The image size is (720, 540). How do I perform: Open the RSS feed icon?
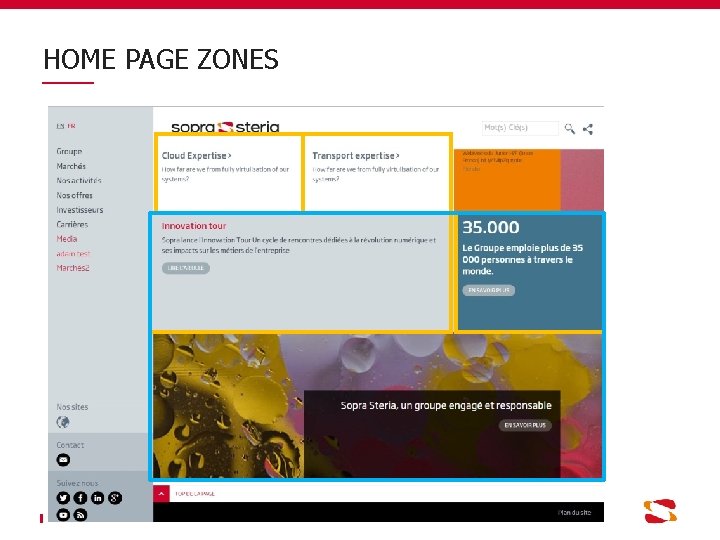[x=80, y=515]
